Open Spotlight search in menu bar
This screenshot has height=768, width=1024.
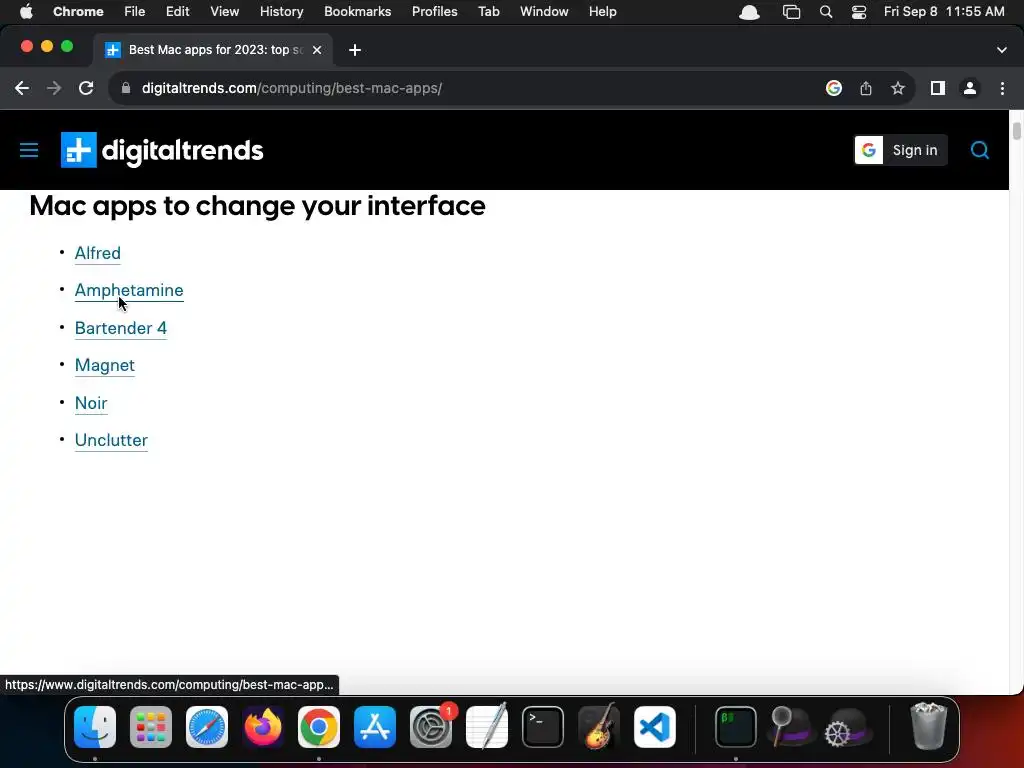click(x=826, y=12)
